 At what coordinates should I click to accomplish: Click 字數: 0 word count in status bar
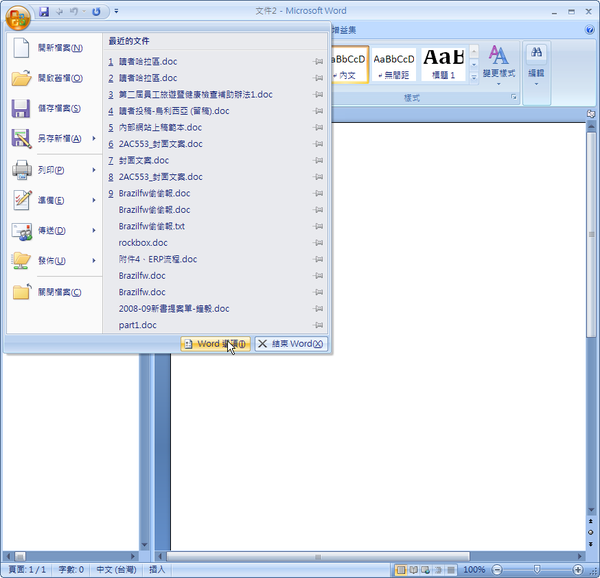tap(71, 570)
